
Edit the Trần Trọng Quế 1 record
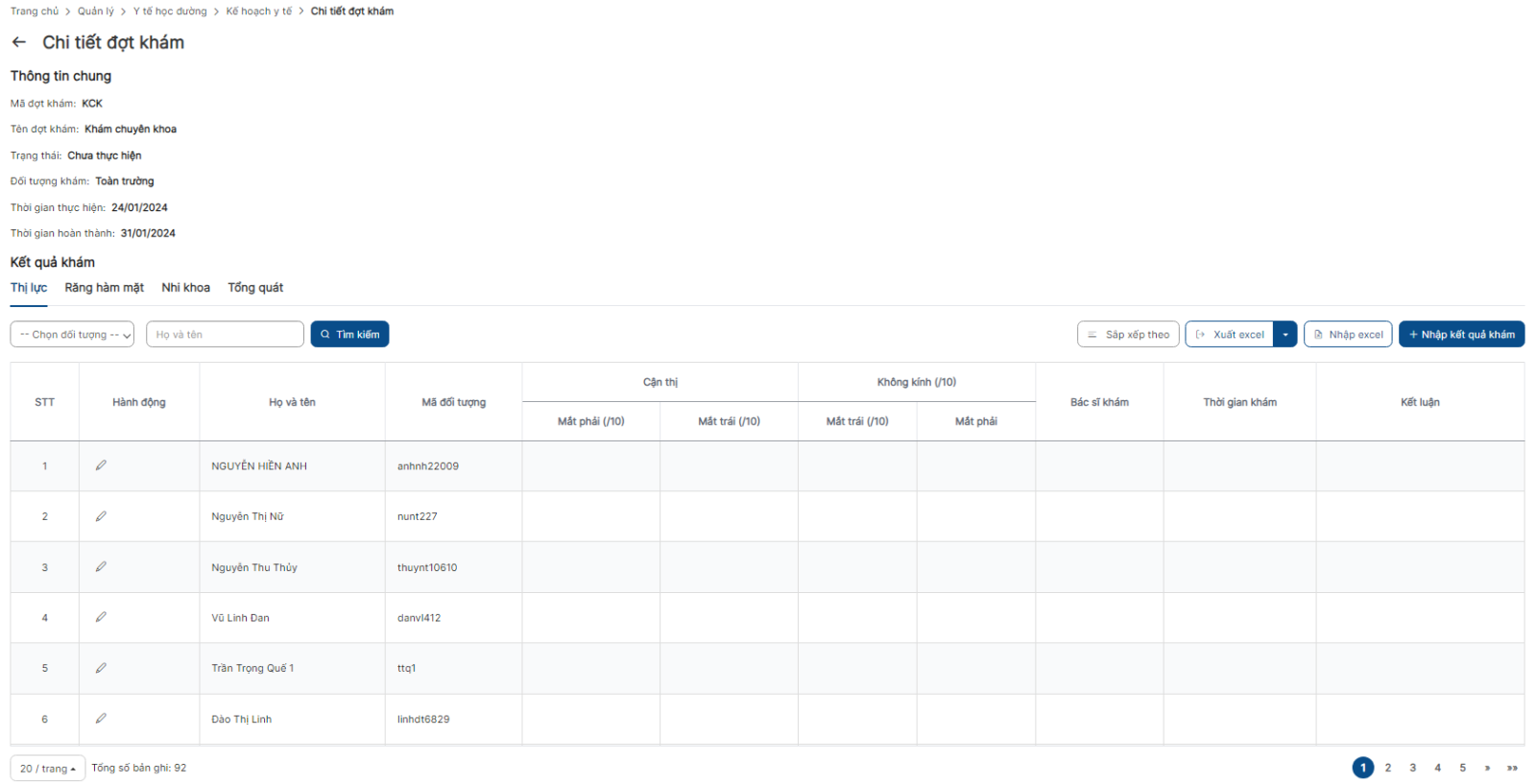101,668
